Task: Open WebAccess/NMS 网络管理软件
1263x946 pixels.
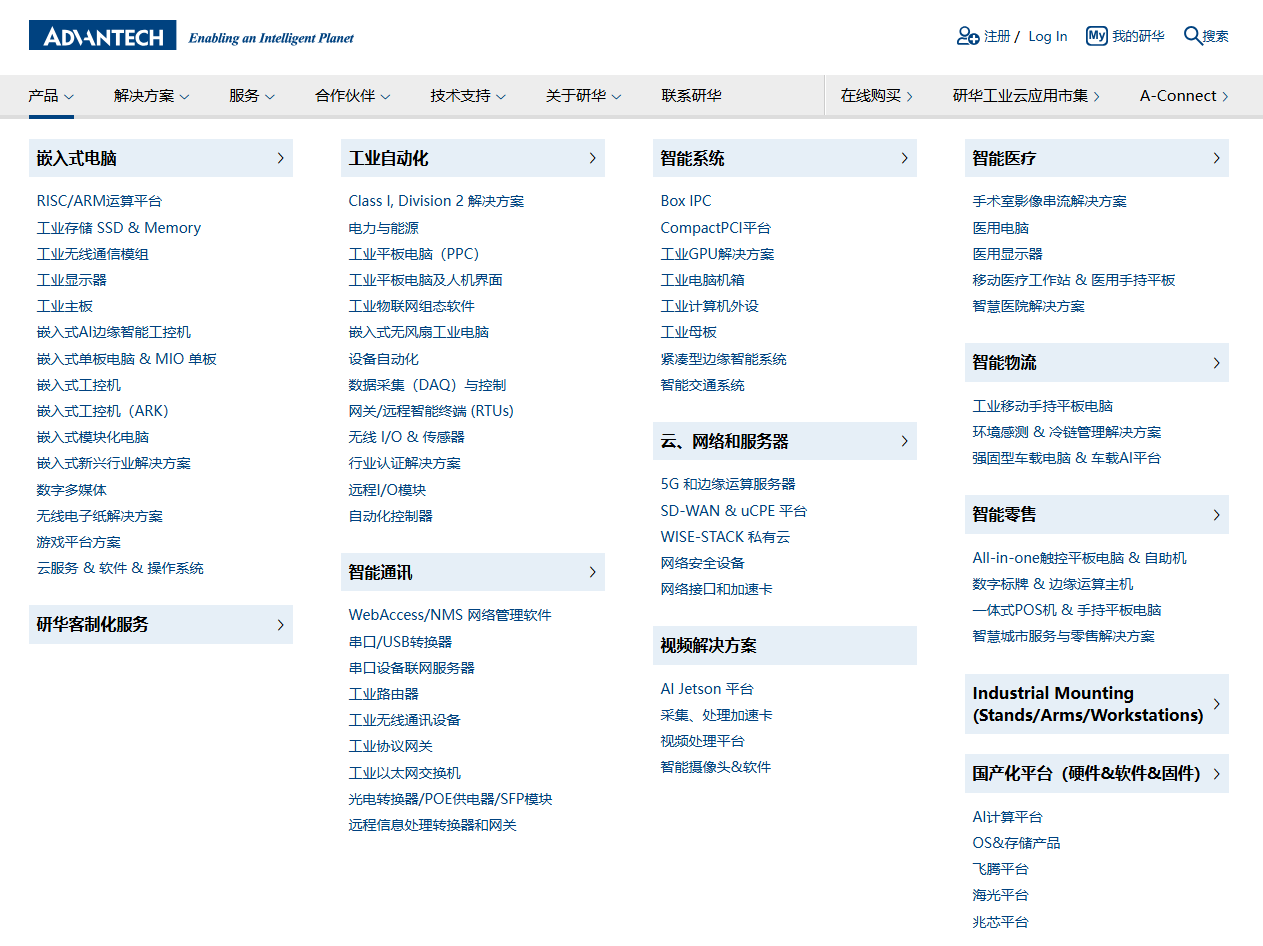Action: click(x=450, y=615)
